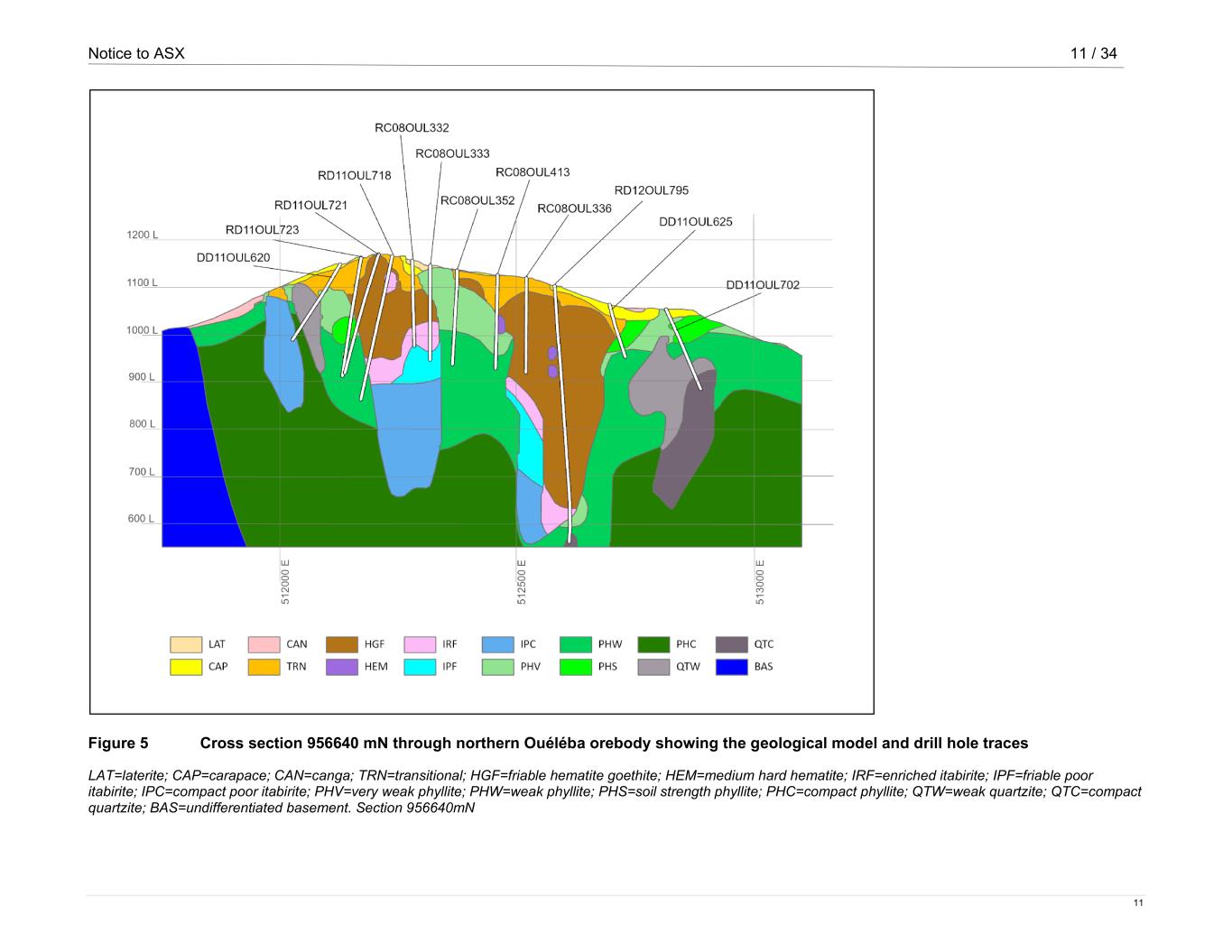Click the RD12OUL795 drill hole label
The image size is (1232, 952).
point(651,190)
